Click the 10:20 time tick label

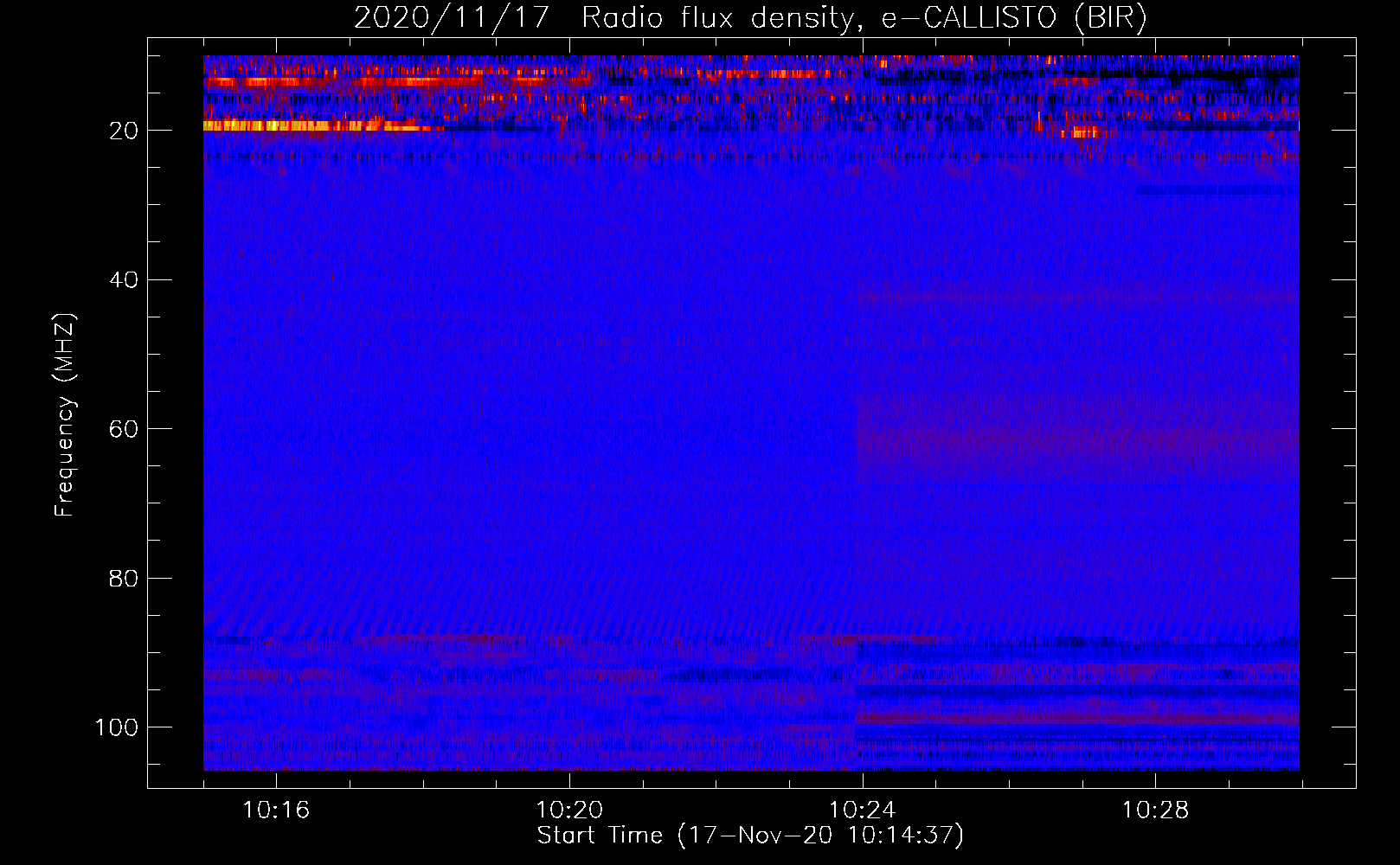[x=569, y=811]
